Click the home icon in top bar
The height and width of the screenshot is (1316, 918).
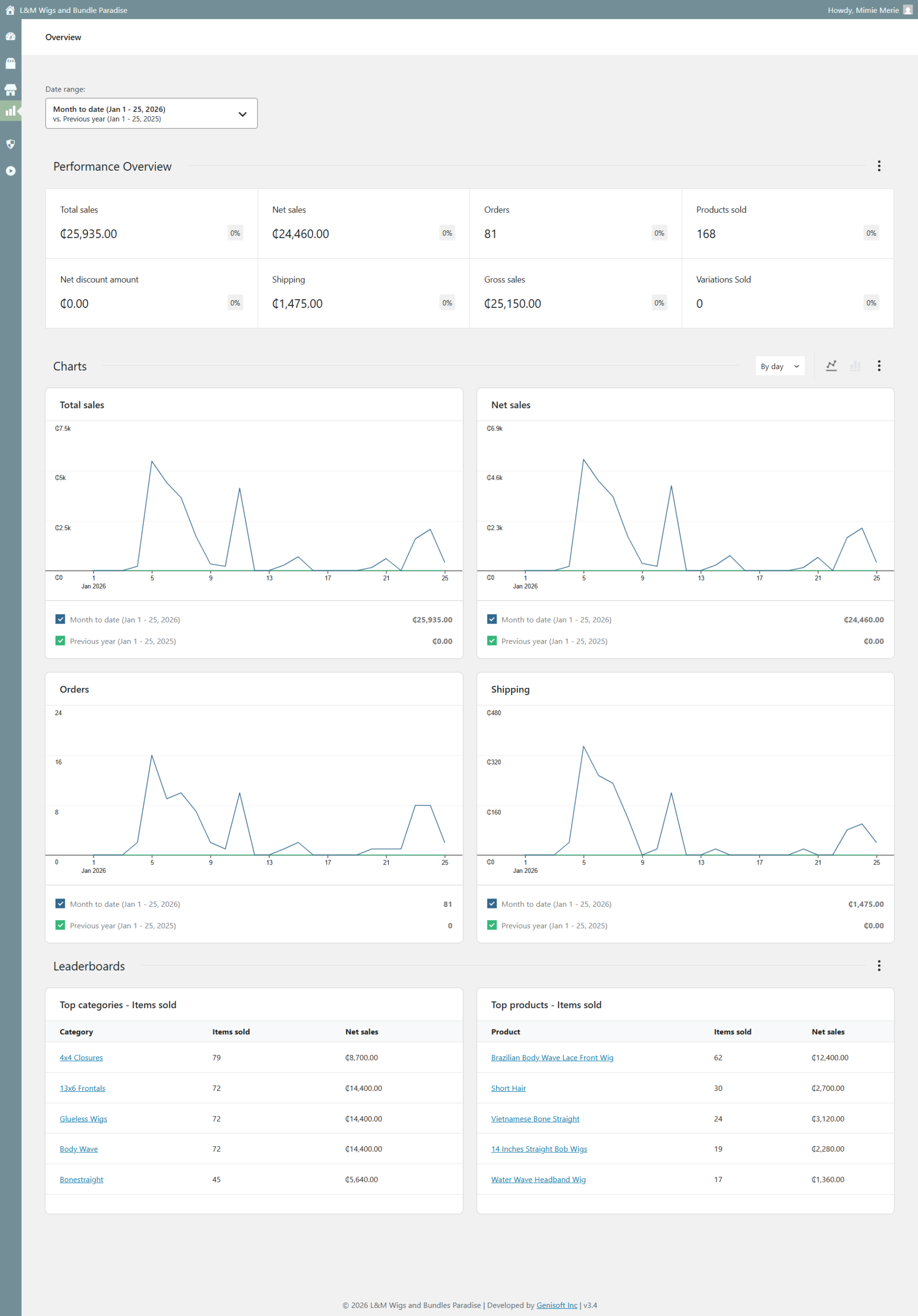10,10
